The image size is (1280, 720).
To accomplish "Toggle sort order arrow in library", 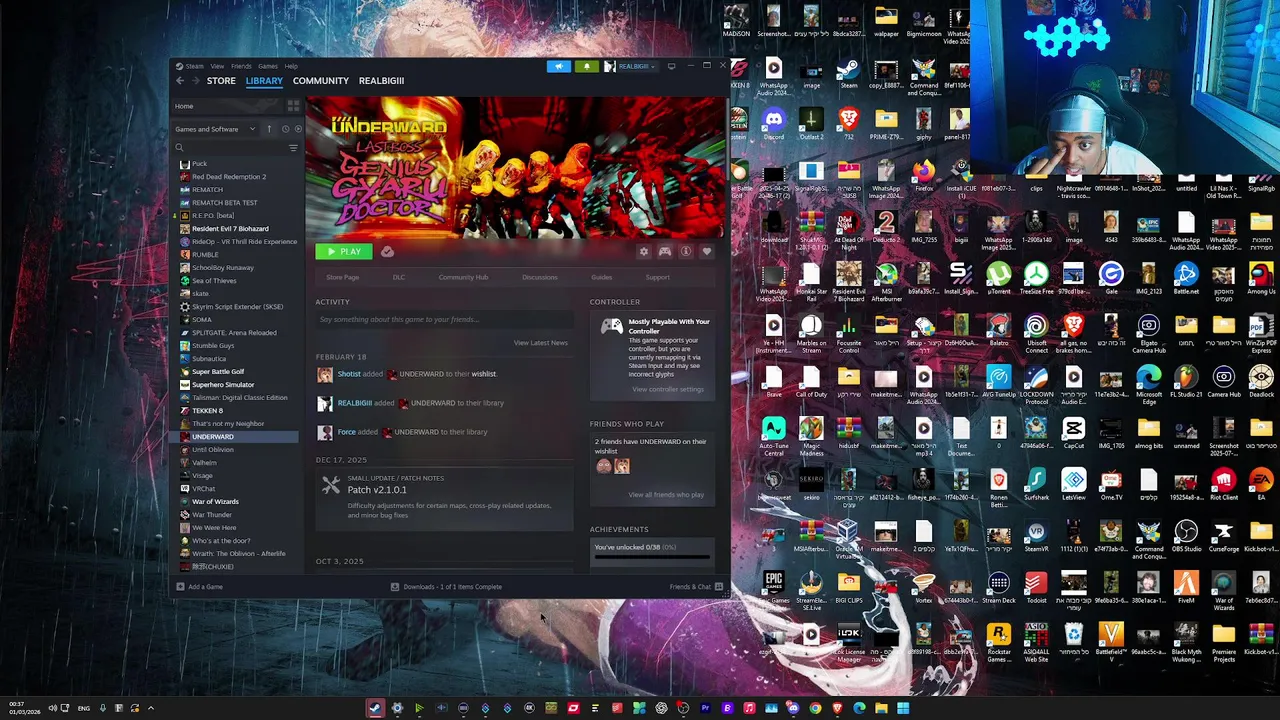I will pyautogui.click(x=268, y=129).
